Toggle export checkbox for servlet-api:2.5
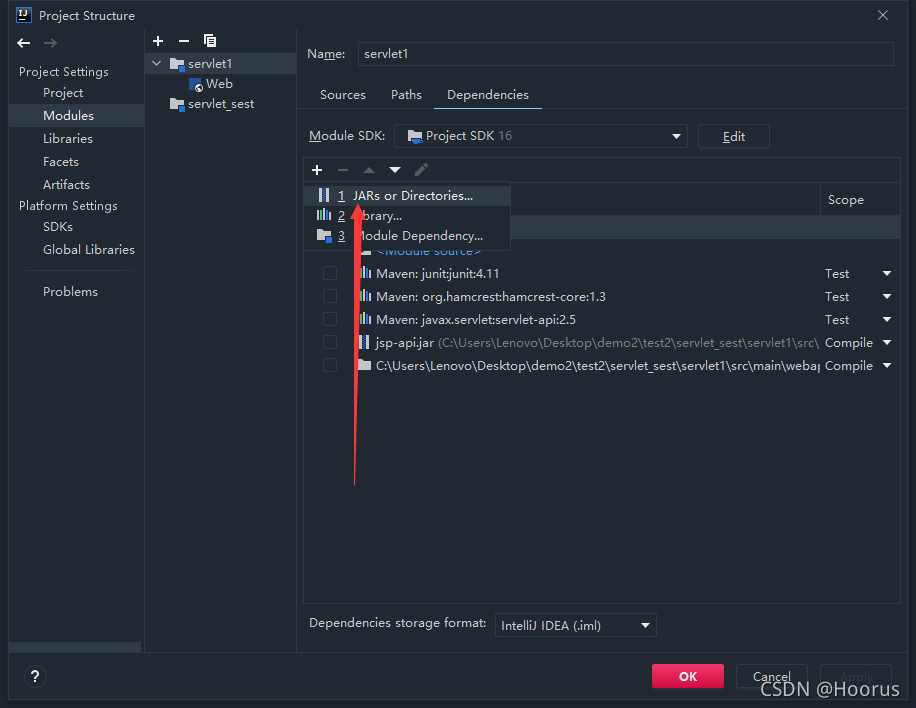The image size is (916, 708). pyautogui.click(x=330, y=319)
